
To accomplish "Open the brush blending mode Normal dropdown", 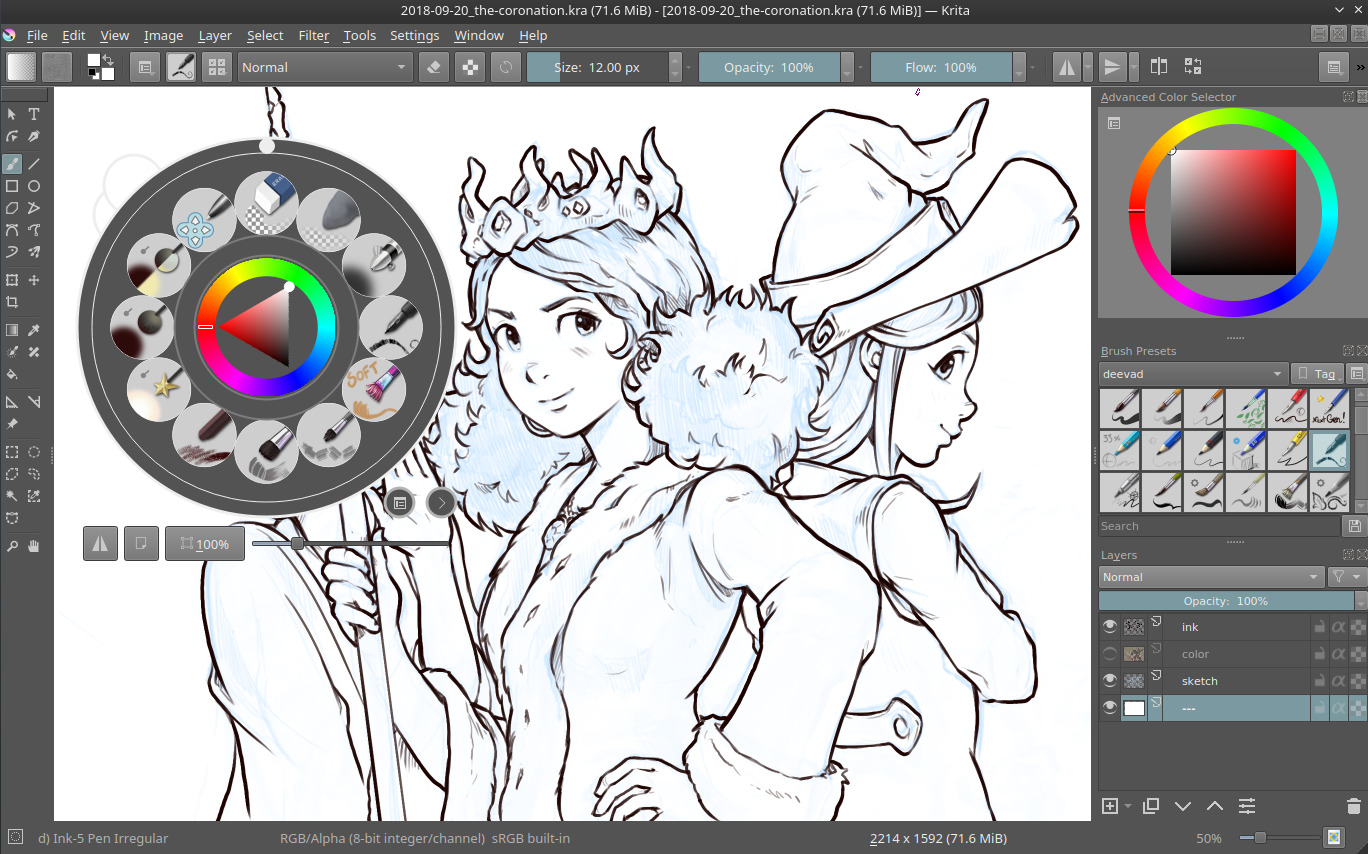I will coord(325,67).
